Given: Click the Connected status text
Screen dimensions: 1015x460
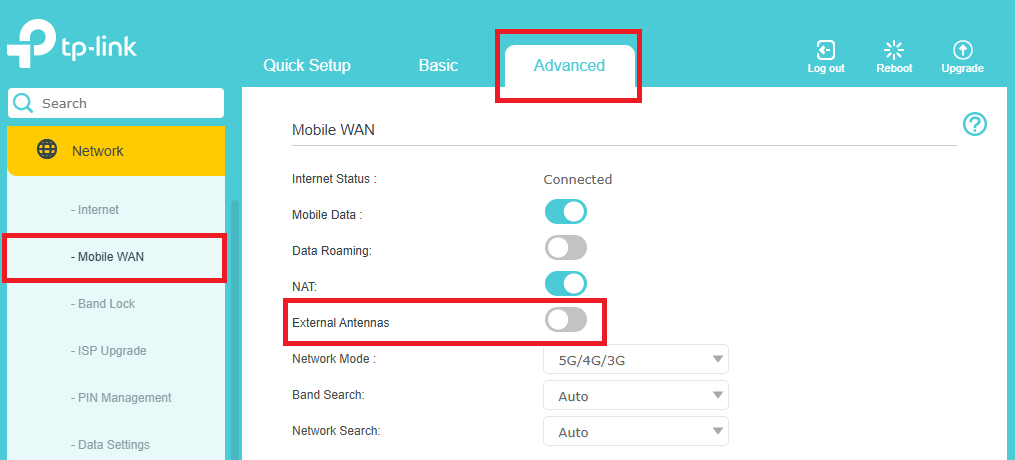Looking at the screenshot, I should pyautogui.click(x=577, y=179).
